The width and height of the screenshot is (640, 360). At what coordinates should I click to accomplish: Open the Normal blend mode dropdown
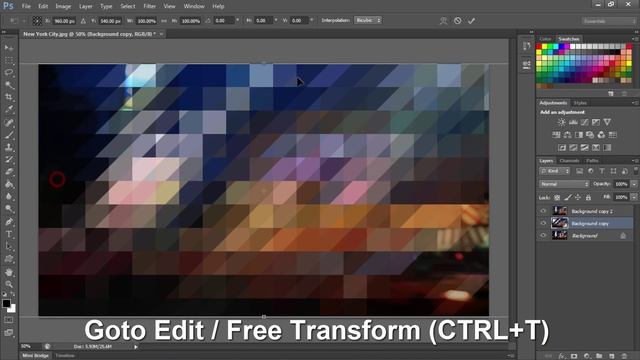pyautogui.click(x=564, y=184)
